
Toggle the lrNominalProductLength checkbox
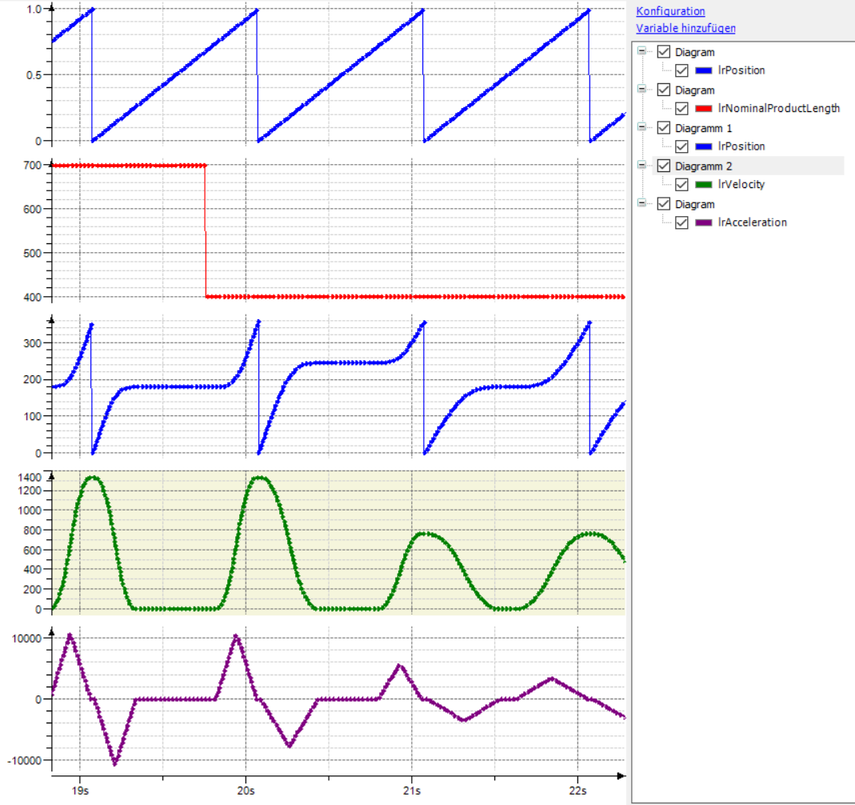[682, 109]
